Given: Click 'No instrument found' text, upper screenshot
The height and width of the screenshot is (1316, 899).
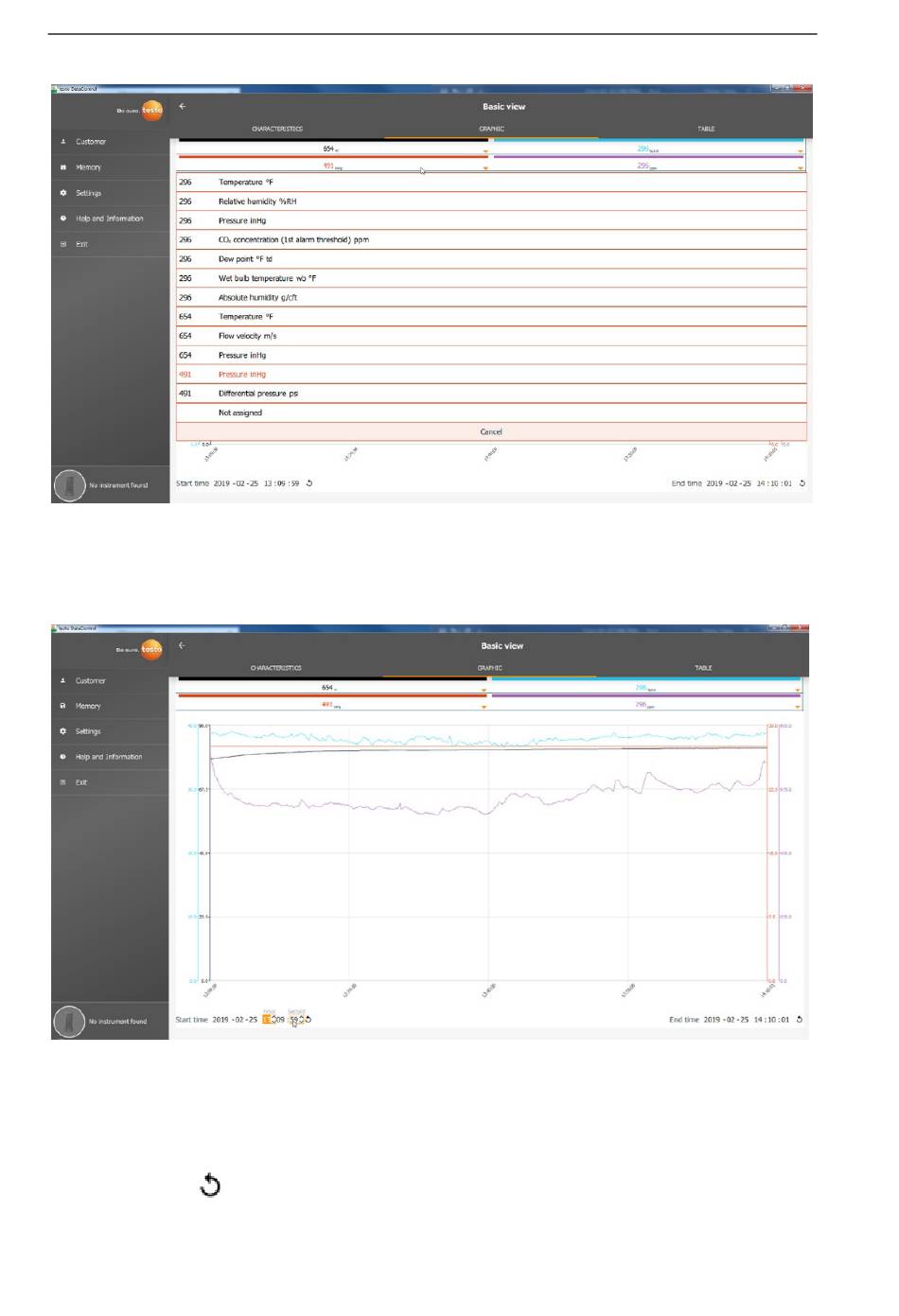Looking at the screenshot, I should point(118,485).
